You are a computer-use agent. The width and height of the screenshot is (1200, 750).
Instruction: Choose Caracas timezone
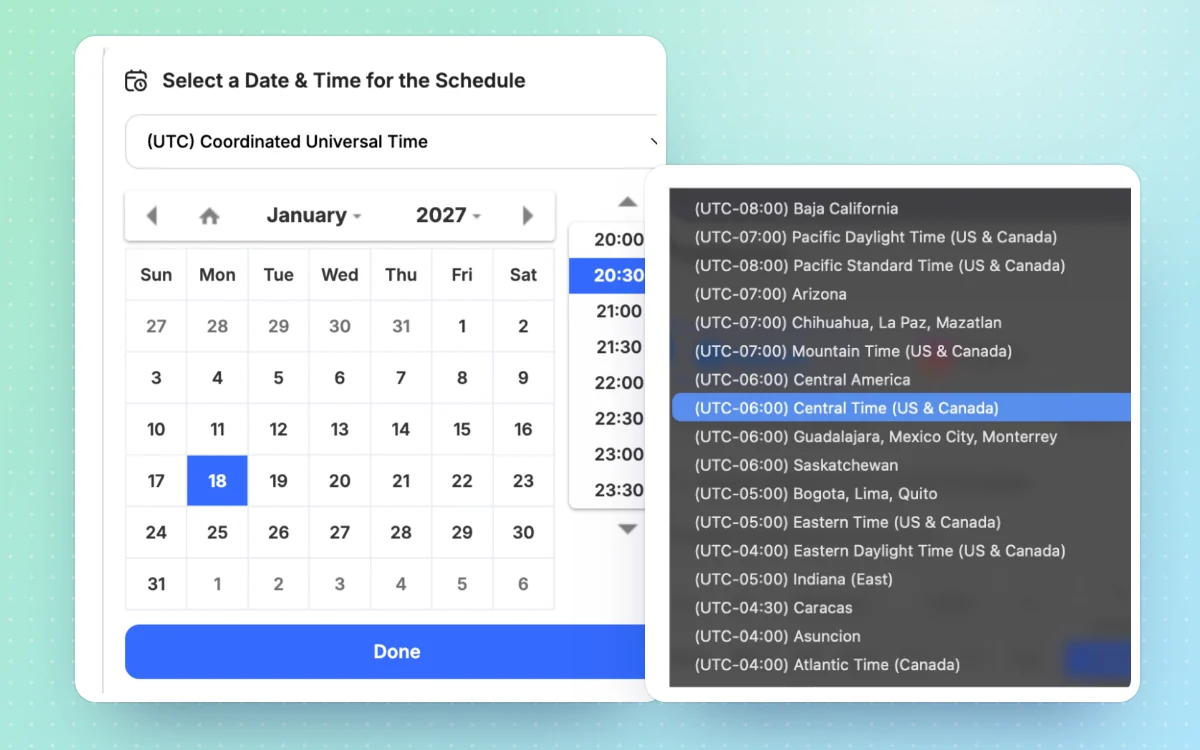tap(901, 608)
